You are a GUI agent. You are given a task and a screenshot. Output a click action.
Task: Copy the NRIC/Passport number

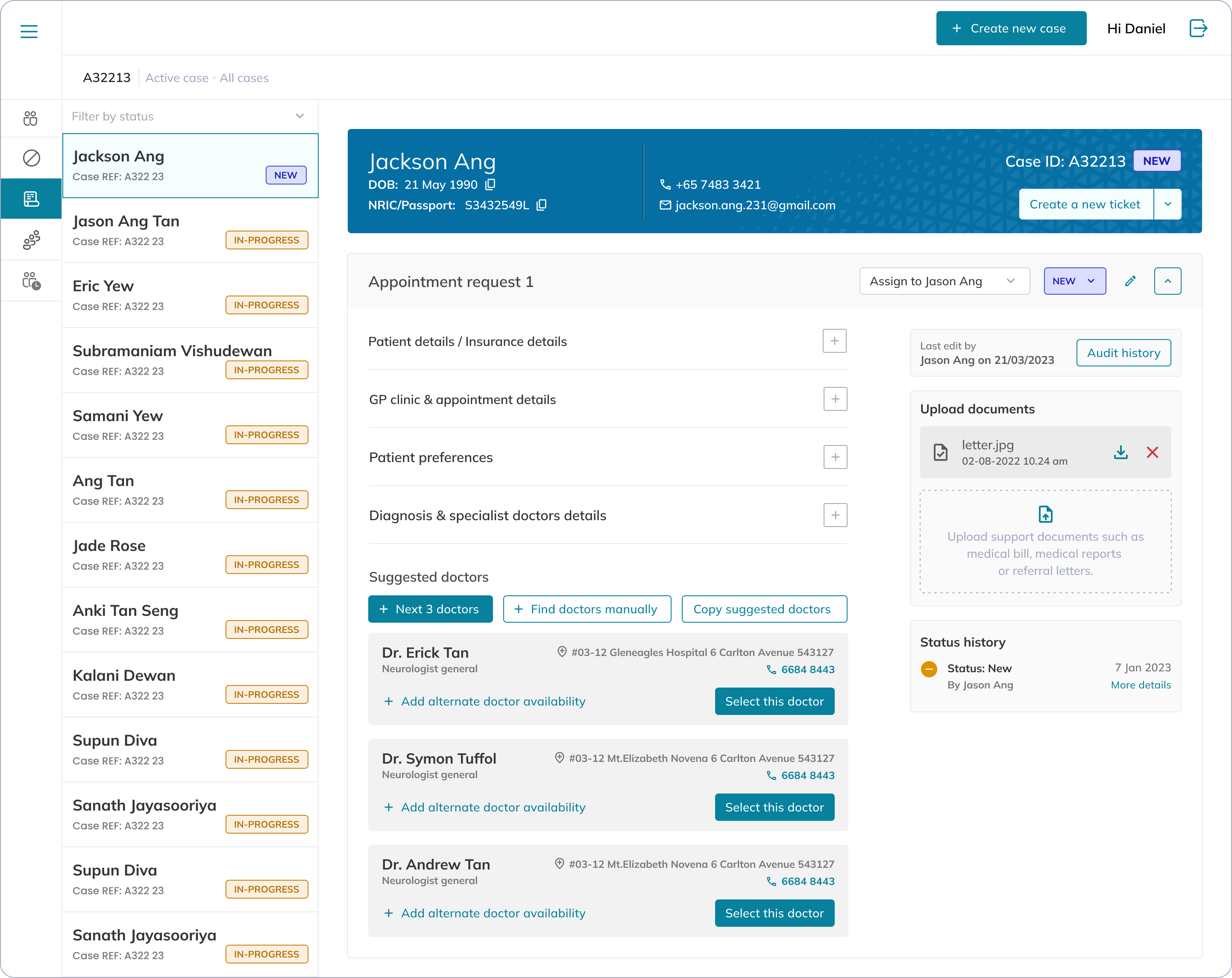(x=542, y=205)
